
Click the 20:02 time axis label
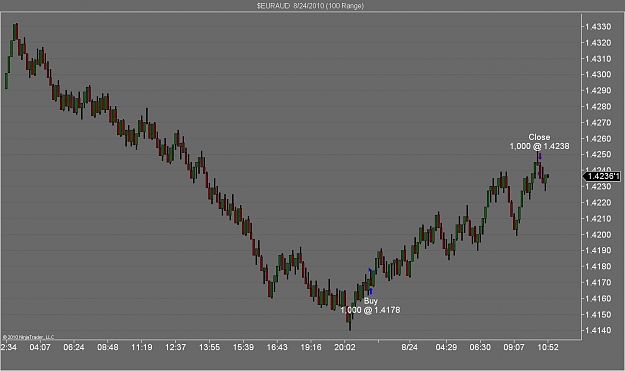(x=345, y=347)
